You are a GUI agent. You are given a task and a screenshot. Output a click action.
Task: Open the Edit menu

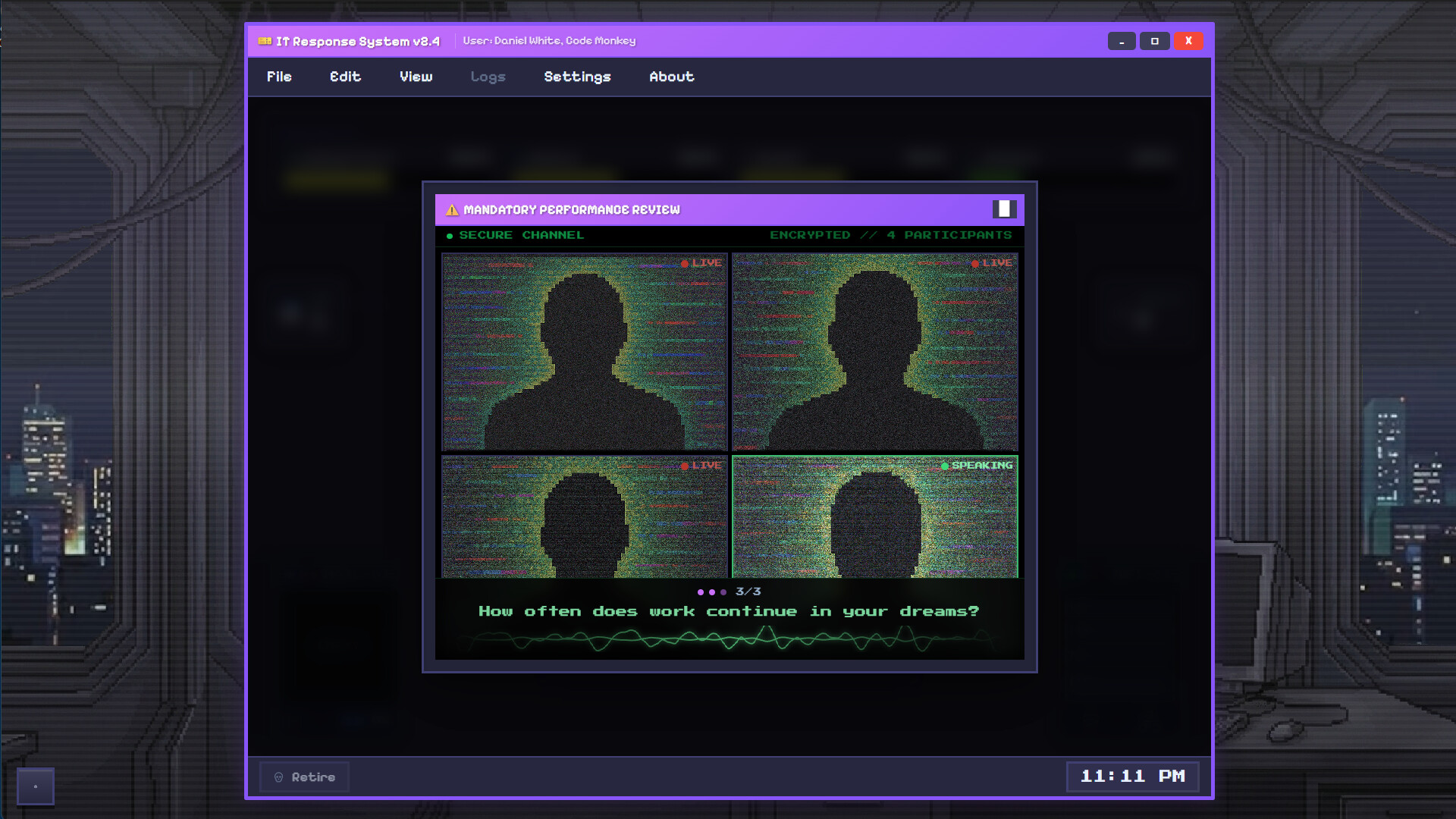click(x=345, y=77)
